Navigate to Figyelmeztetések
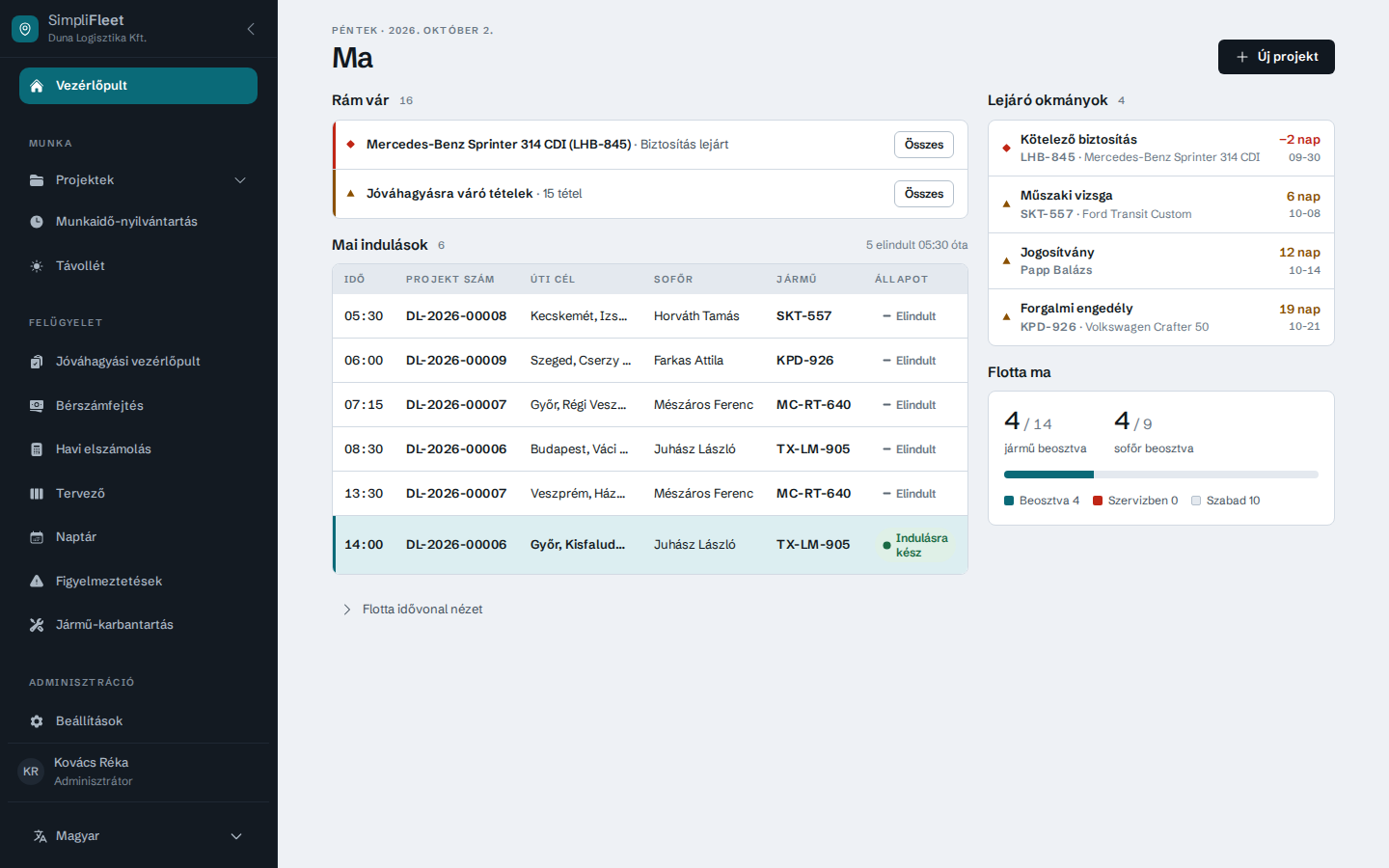Image resolution: width=1389 pixels, height=868 pixels. (138, 582)
